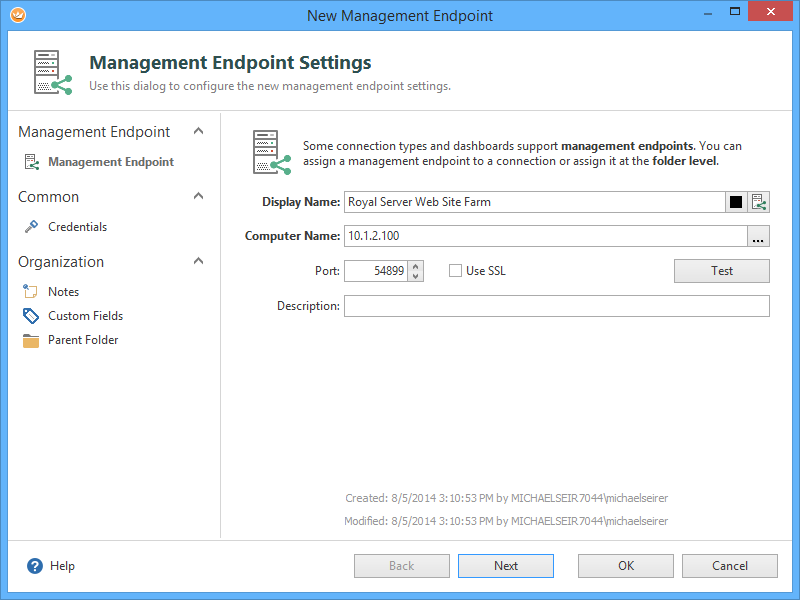Click the blue Help question icon

(x=35, y=566)
